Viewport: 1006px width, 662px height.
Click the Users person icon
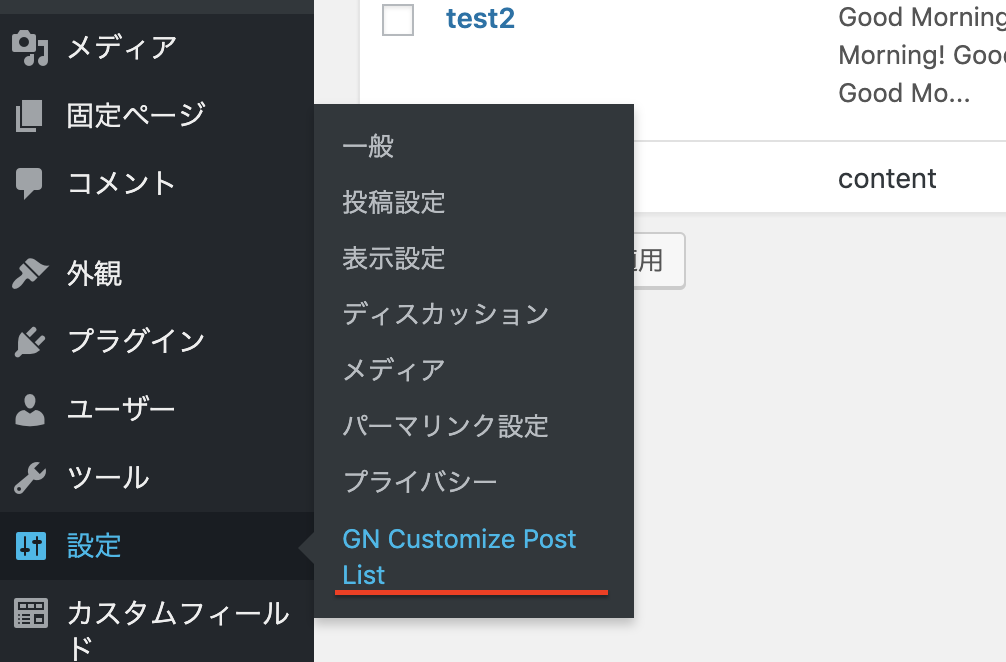click(x=30, y=409)
